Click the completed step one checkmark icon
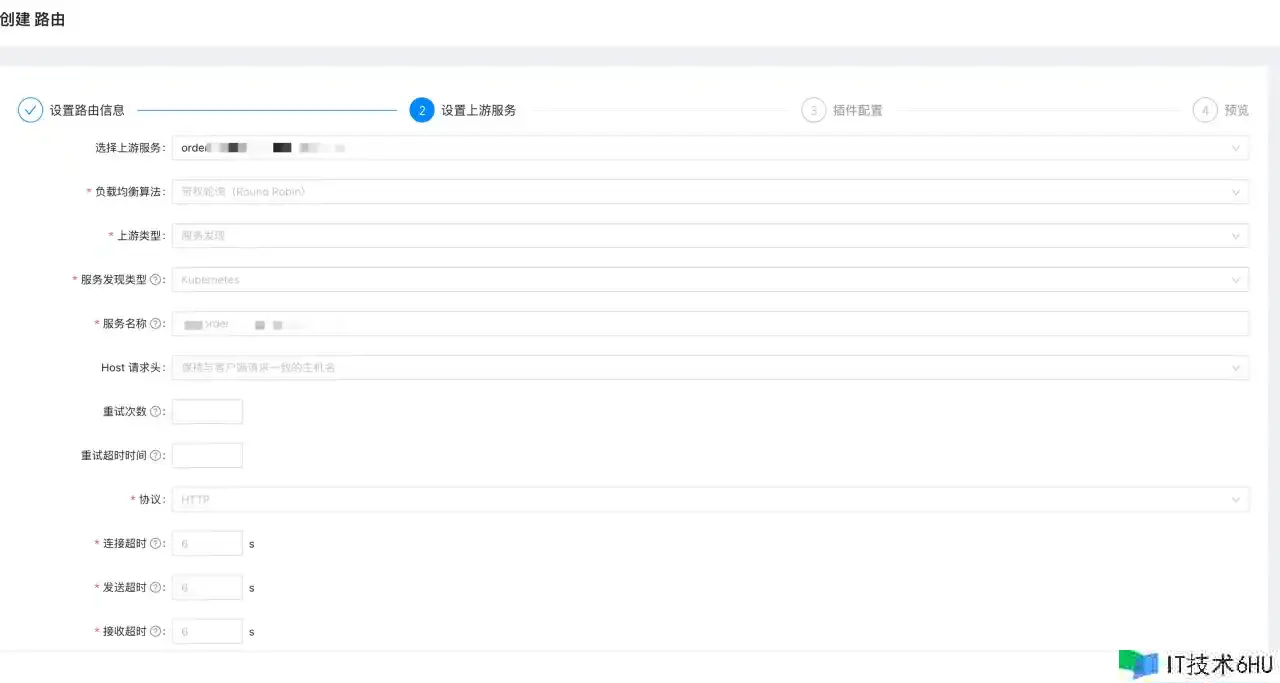This screenshot has width=1280, height=683. 30,110
